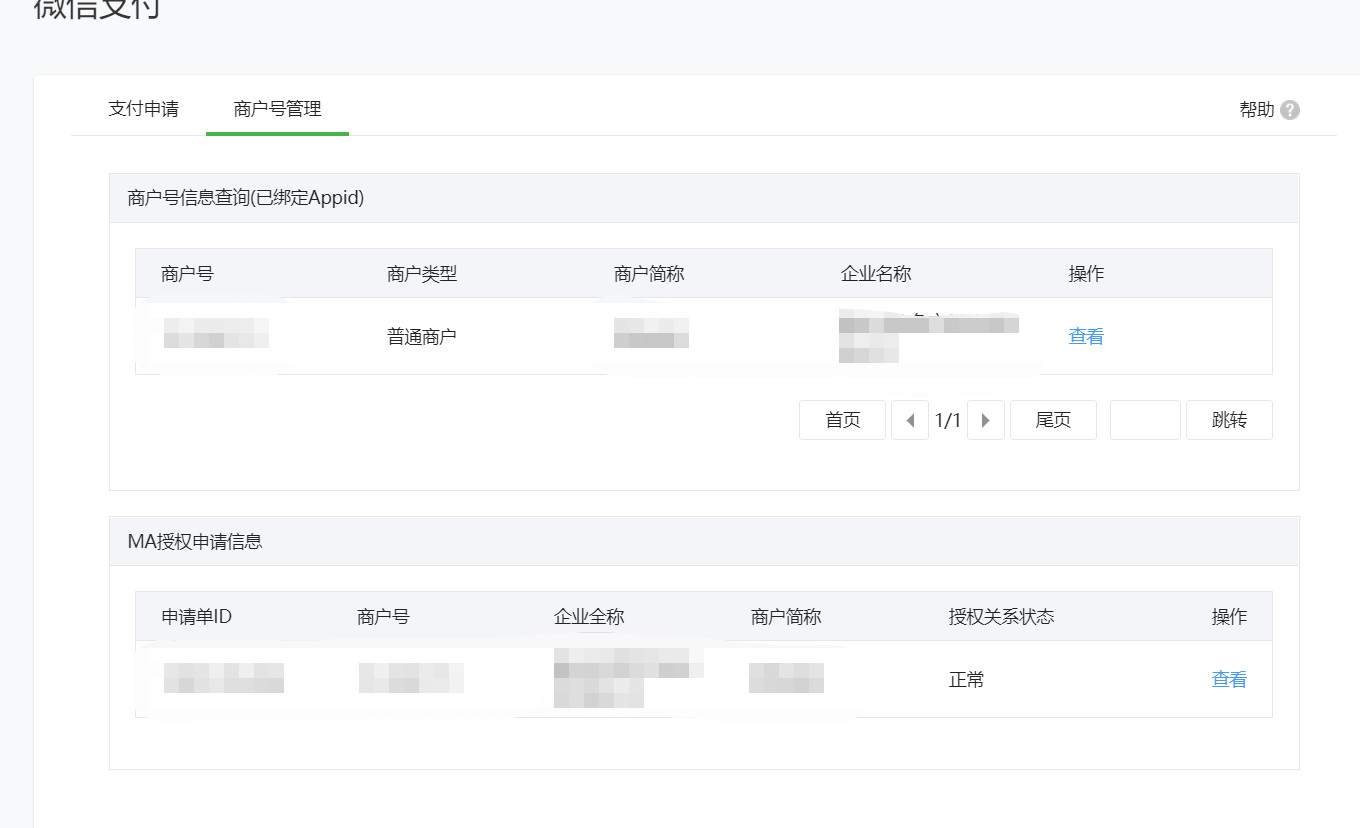Jump to last page with 尾页
The height and width of the screenshot is (828, 1360).
pyautogui.click(x=1053, y=421)
